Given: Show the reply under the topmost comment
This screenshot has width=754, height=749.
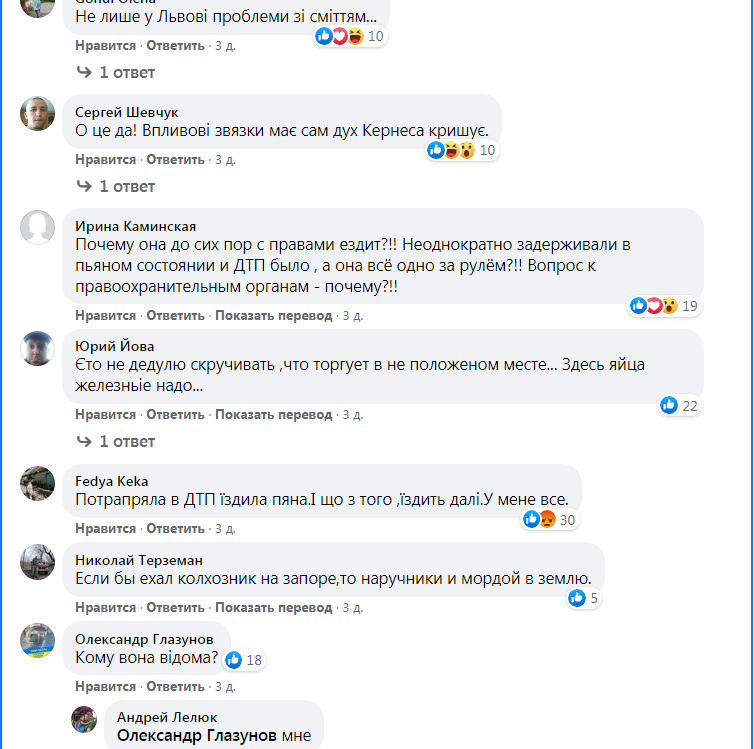Looking at the screenshot, I should [117, 72].
